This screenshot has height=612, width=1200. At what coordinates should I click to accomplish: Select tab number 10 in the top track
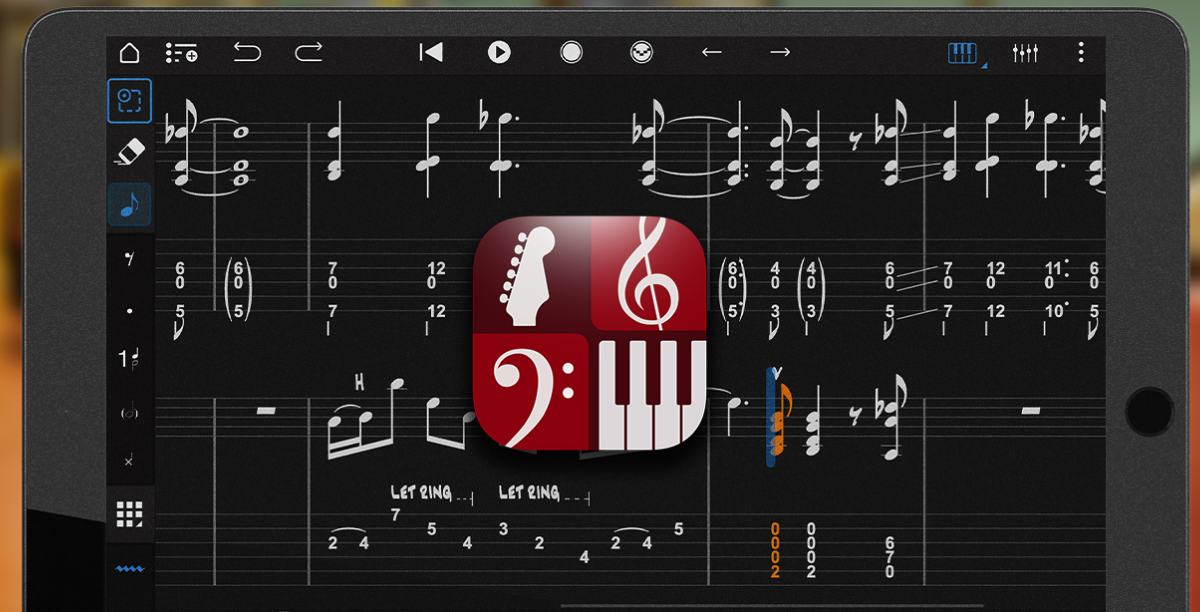point(1052,311)
